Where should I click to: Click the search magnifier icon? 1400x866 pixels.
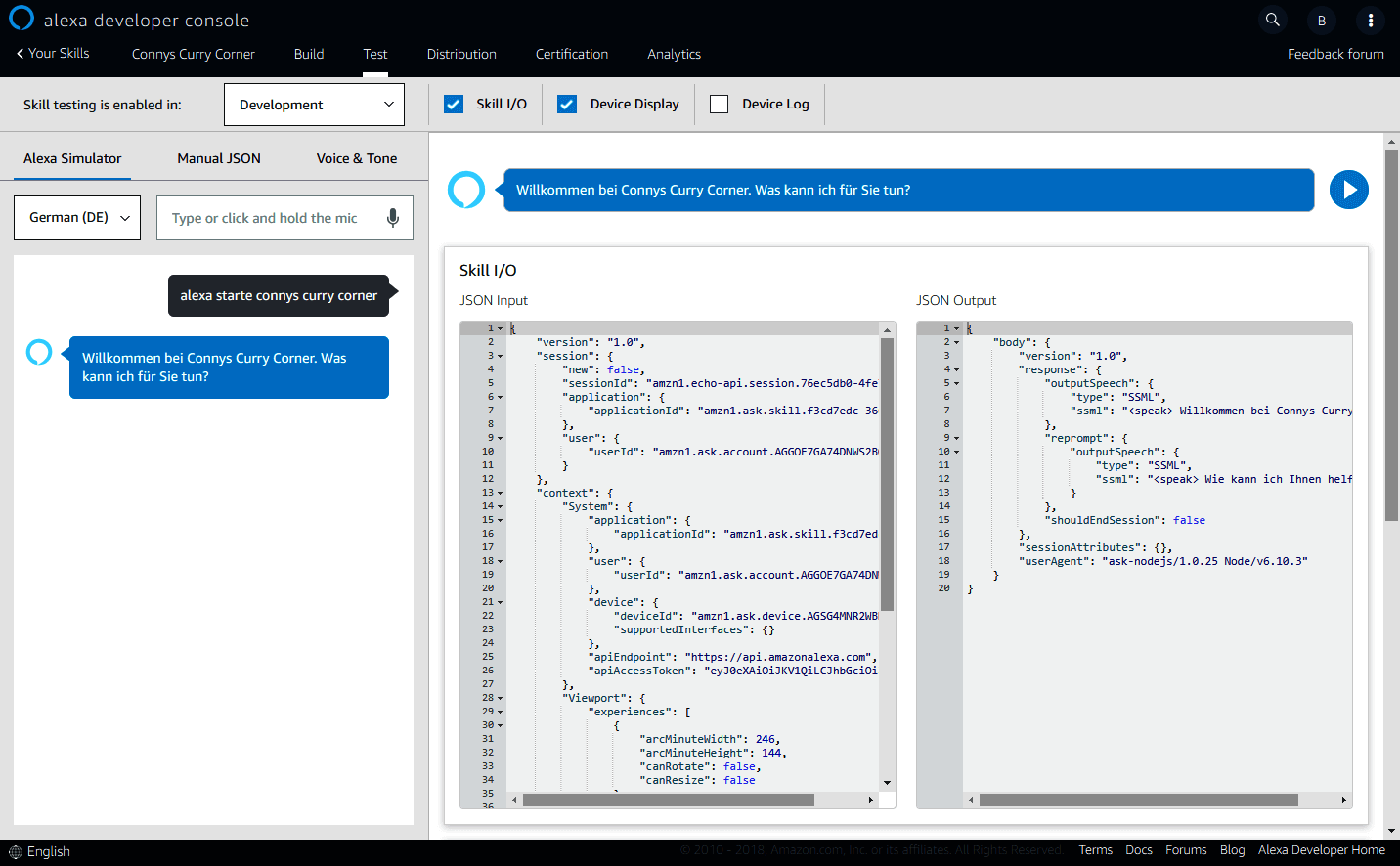1272,20
